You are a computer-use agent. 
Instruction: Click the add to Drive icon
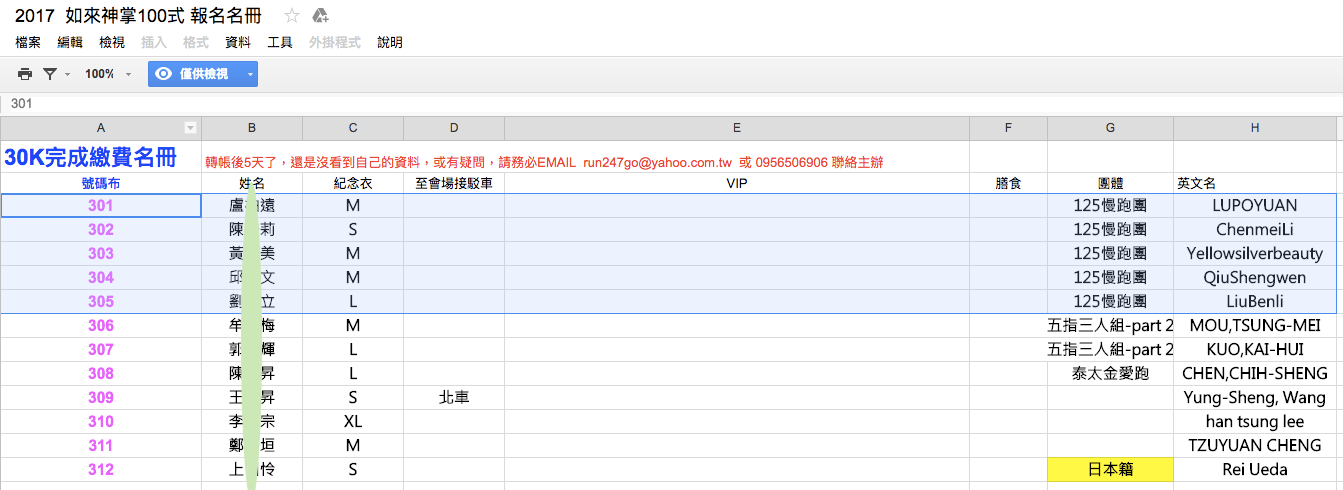coord(320,16)
